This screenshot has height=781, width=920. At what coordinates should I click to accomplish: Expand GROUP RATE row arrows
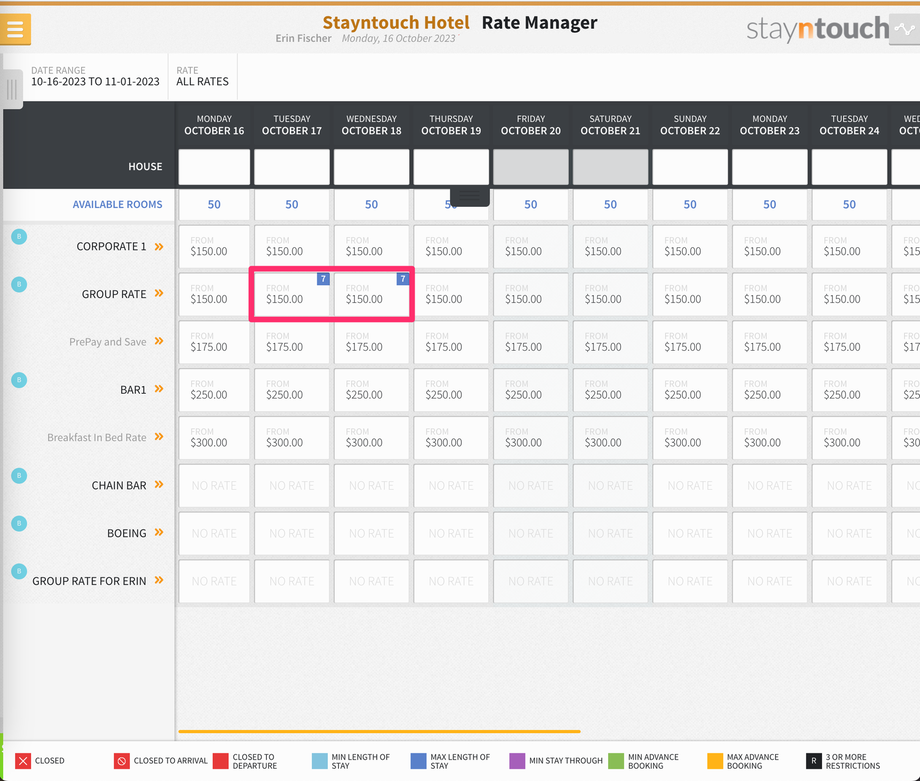159,293
